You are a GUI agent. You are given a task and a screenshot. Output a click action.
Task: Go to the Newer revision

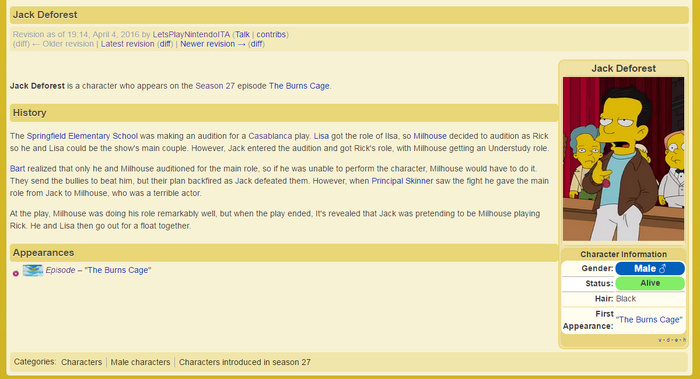point(212,44)
